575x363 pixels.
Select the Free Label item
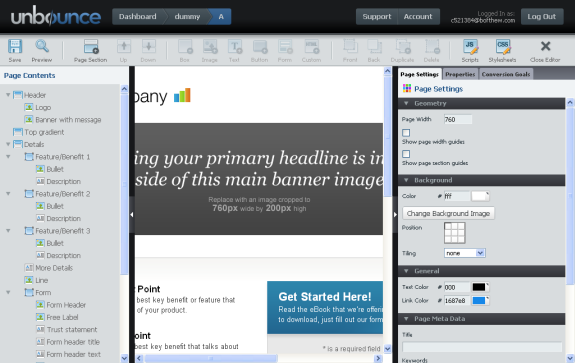pos(57,317)
